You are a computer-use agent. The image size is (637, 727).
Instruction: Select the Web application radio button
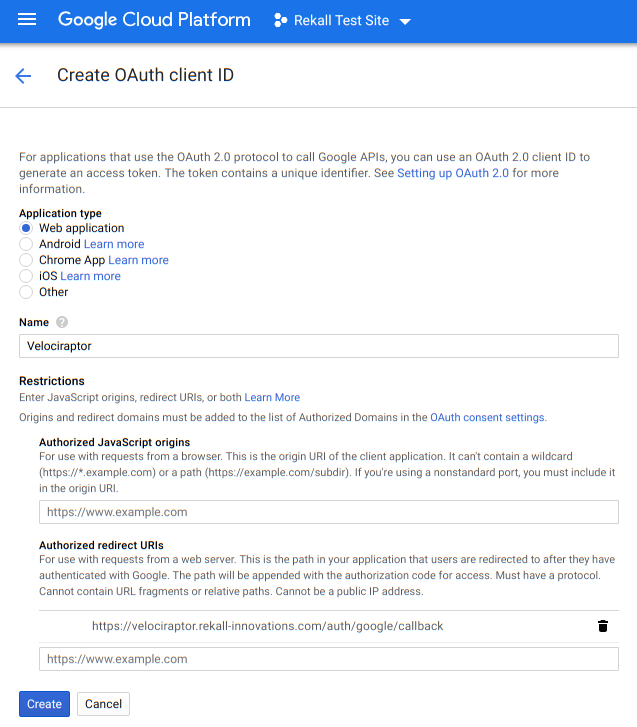(26, 228)
